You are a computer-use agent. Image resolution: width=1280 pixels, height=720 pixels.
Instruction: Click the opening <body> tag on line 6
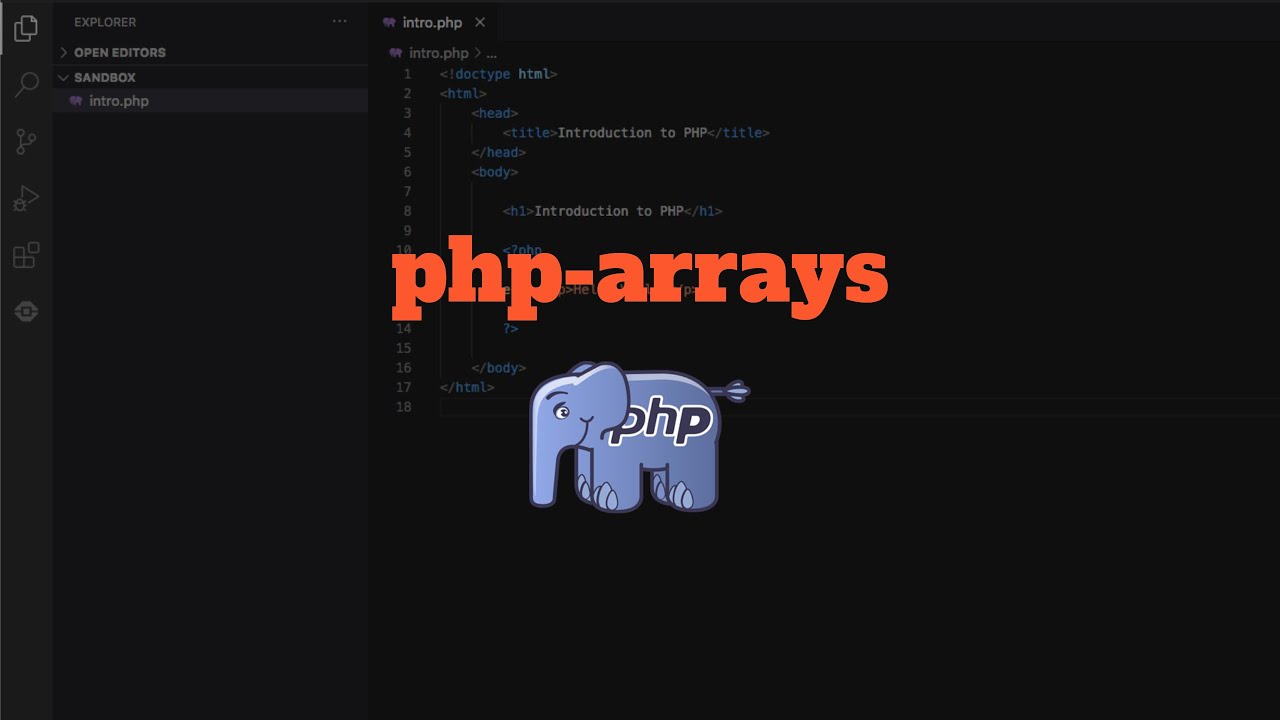click(495, 172)
